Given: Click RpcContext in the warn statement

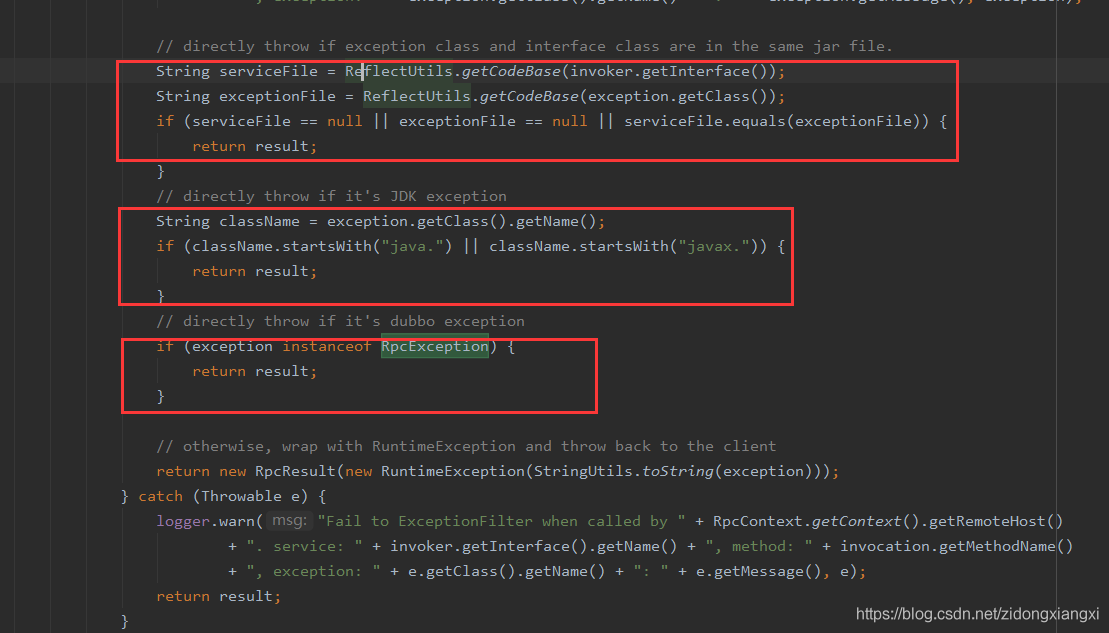Looking at the screenshot, I should pos(757,521).
